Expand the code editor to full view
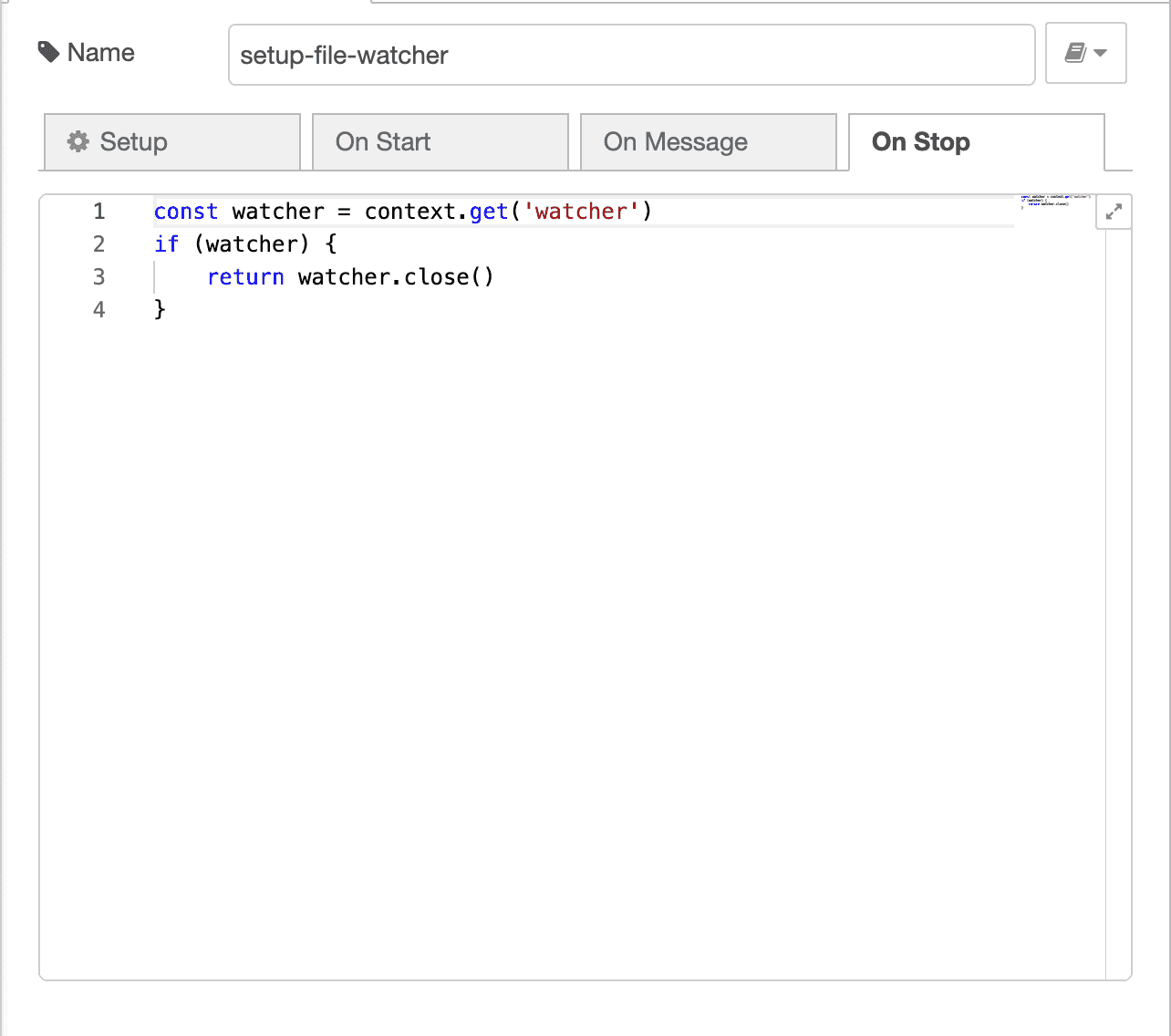The image size is (1171, 1036). [x=1114, y=212]
